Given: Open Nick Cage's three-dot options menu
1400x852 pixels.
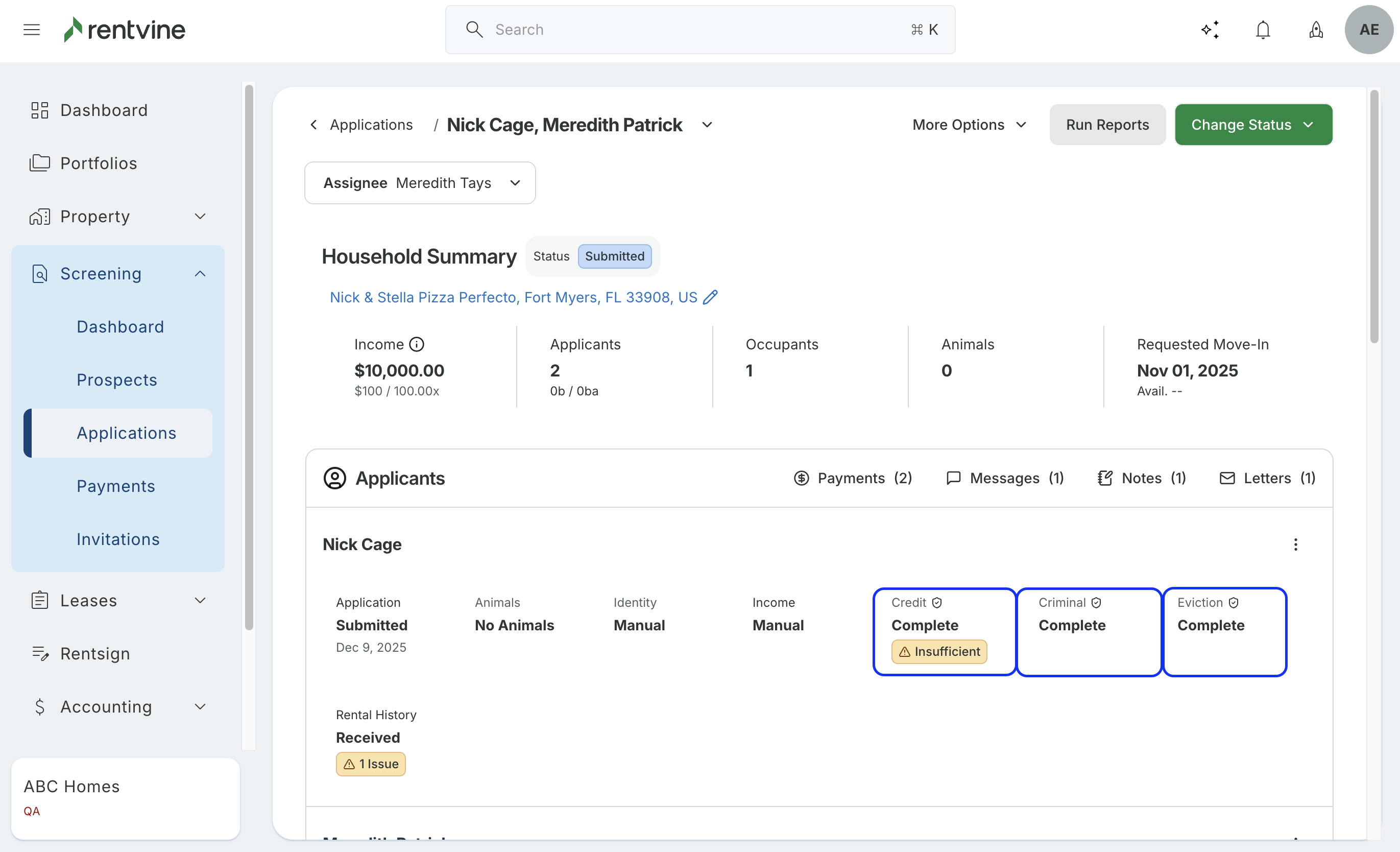Looking at the screenshot, I should coord(1295,545).
